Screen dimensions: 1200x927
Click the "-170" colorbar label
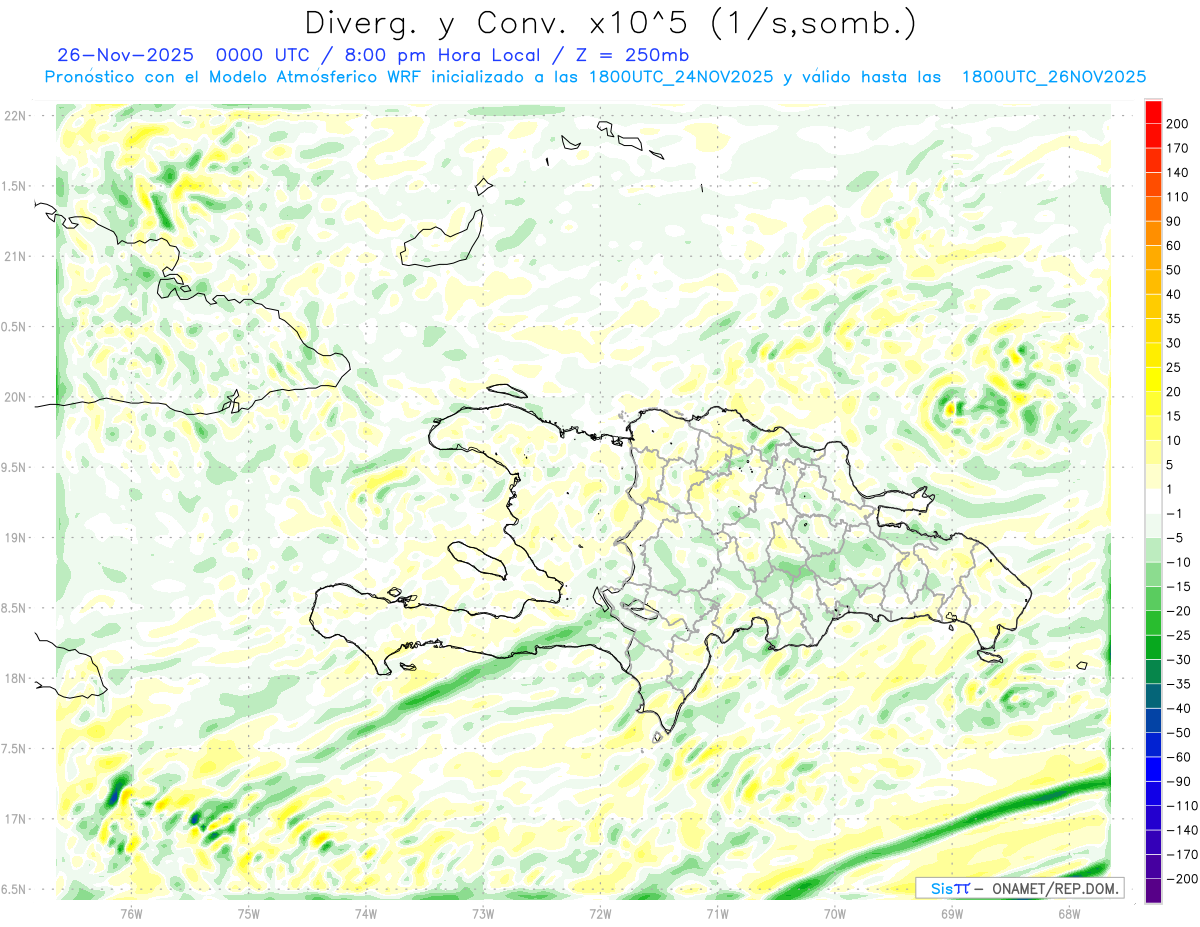[x=1182, y=855]
